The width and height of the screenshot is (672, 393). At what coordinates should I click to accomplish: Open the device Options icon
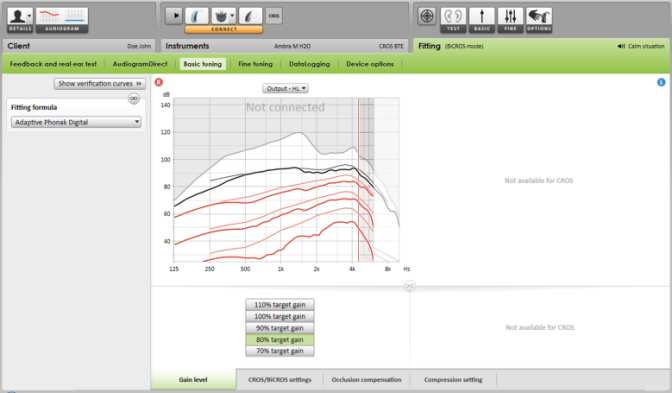pyautogui.click(x=539, y=20)
